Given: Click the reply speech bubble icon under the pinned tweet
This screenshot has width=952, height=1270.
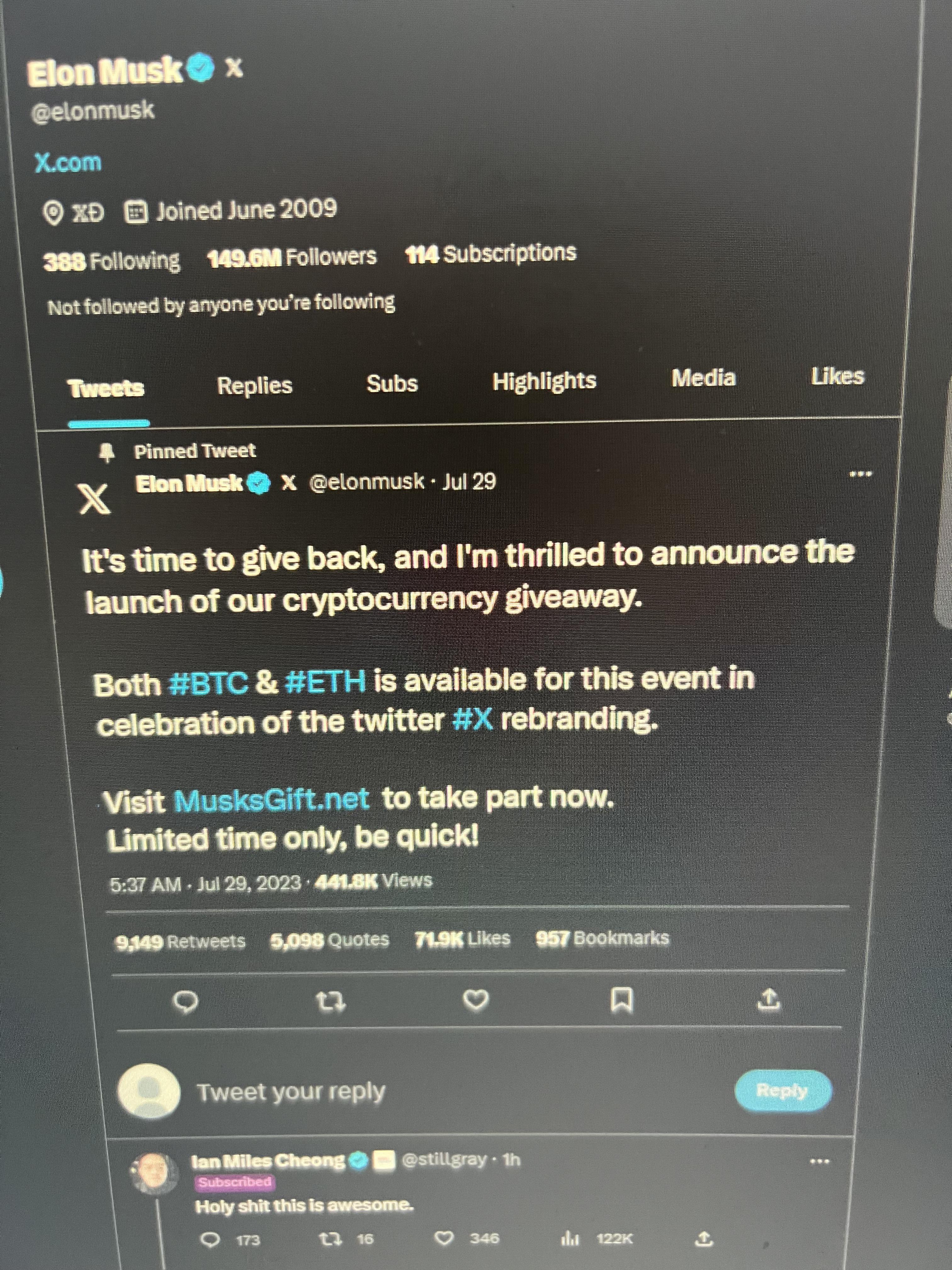Looking at the screenshot, I should (x=185, y=1003).
